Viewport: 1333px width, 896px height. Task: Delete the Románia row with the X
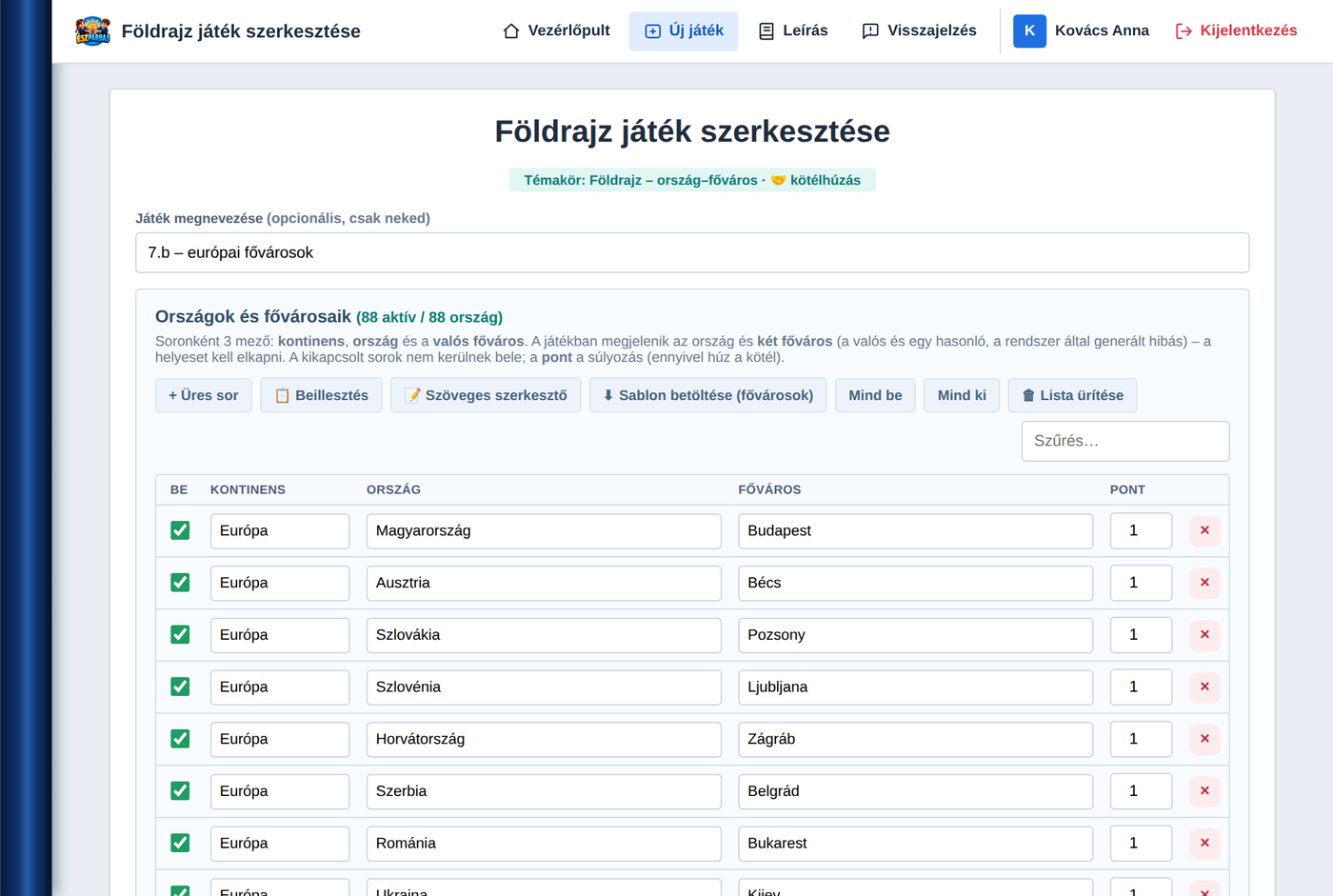pyautogui.click(x=1204, y=843)
